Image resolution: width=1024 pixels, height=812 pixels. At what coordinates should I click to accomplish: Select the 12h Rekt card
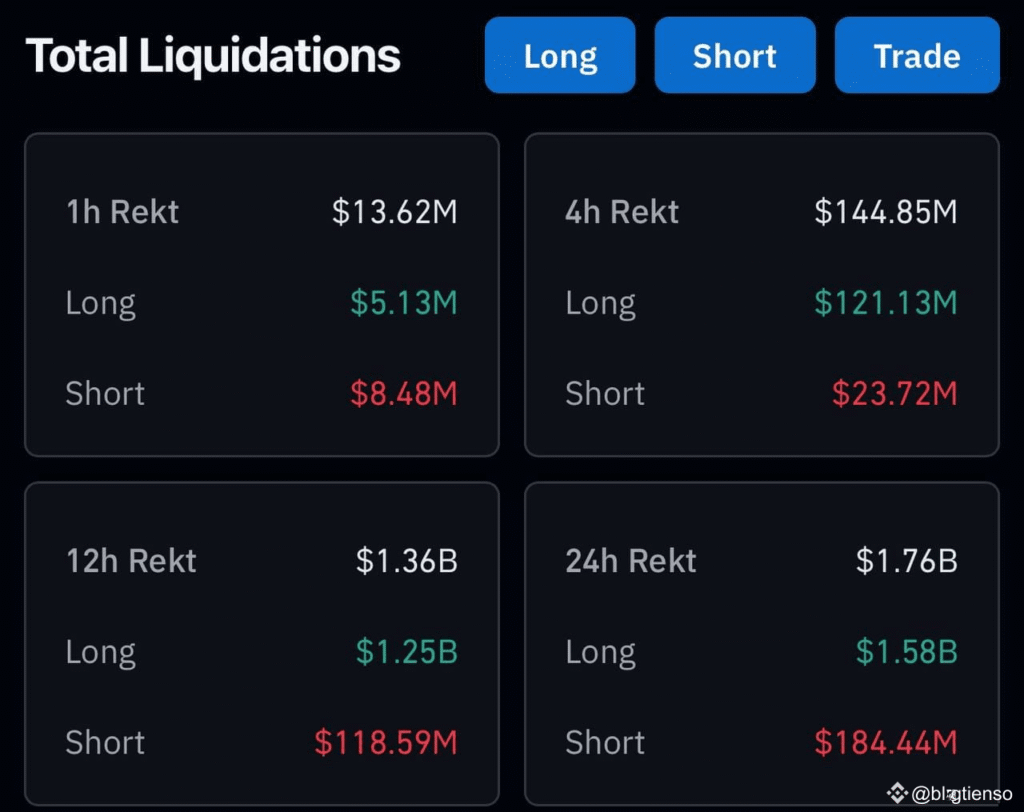pos(262,642)
